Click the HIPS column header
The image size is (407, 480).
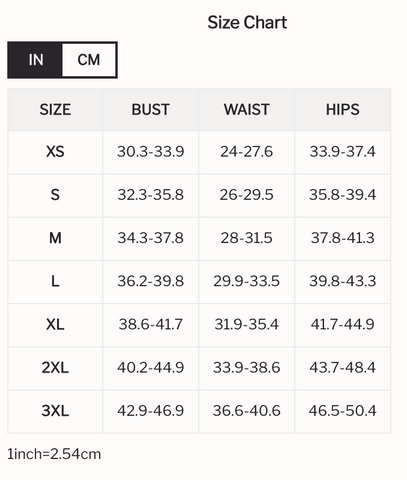[343, 110]
